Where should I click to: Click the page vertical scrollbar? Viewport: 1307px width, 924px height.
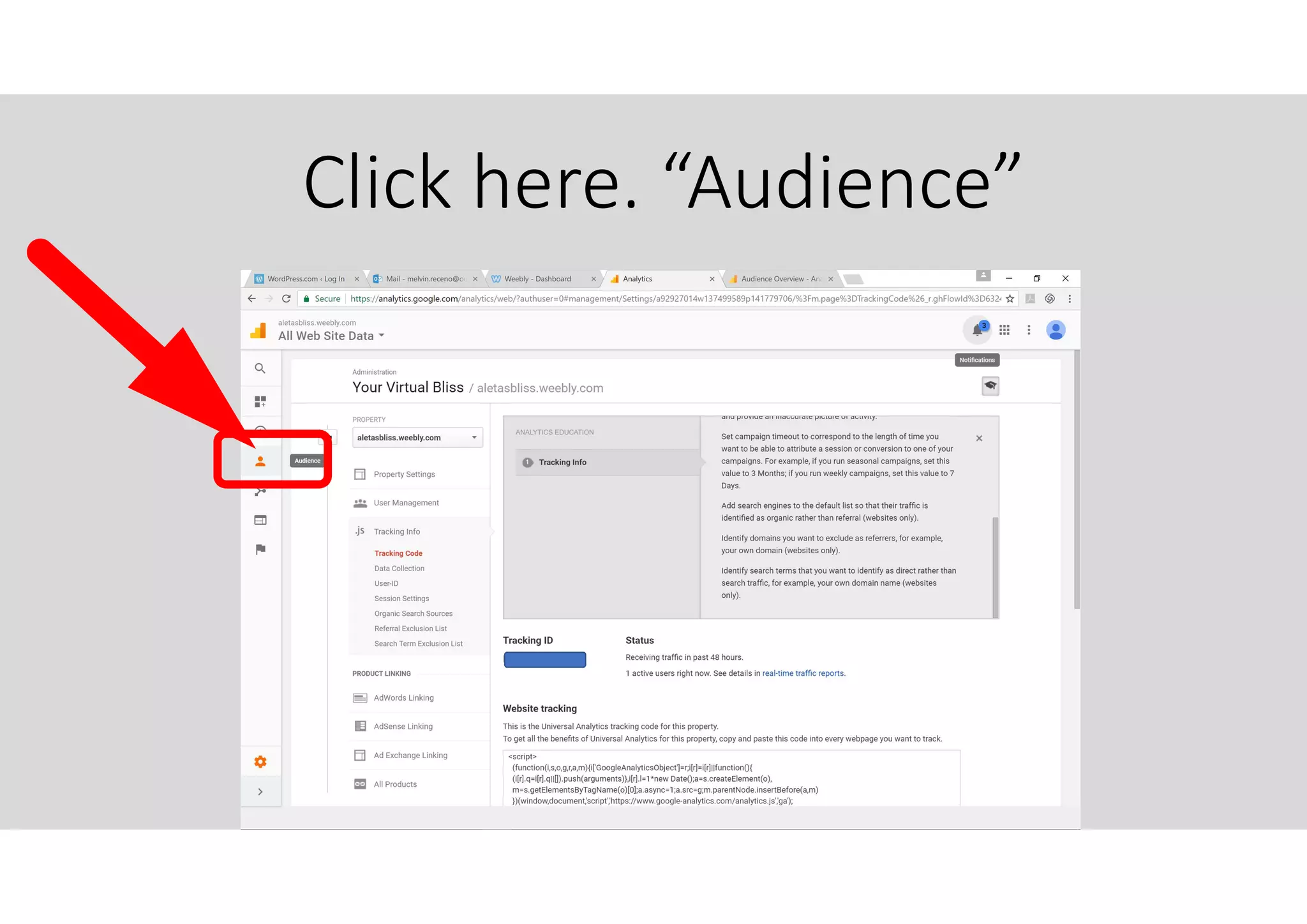coord(1077,479)
